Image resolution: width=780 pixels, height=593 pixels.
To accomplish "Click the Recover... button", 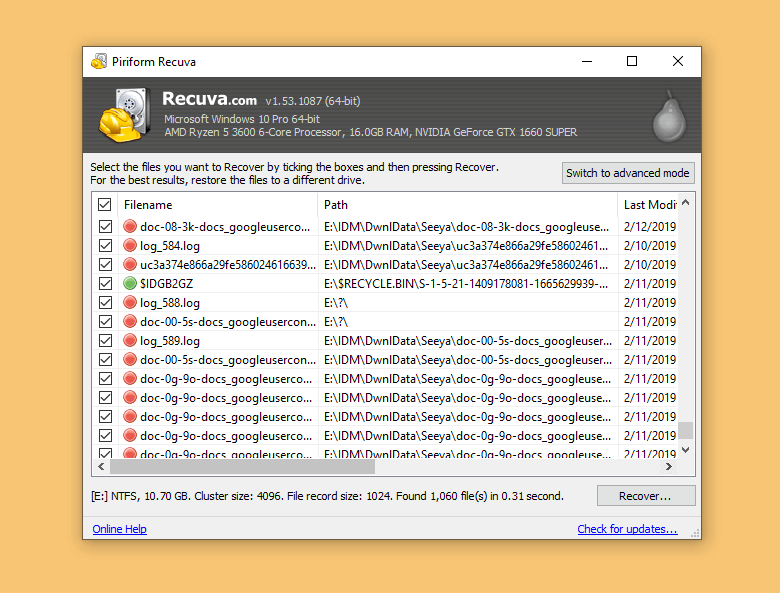I will [646, 496].
